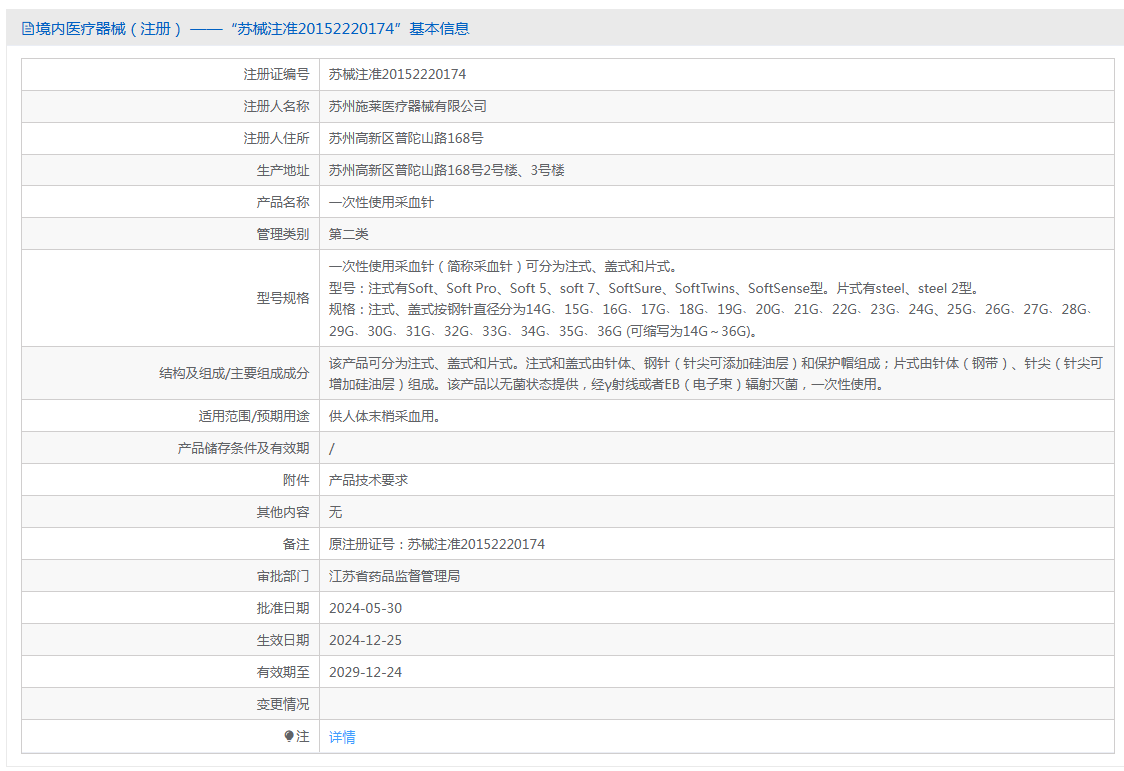The height and width of the screenshot is (771, 1124).
Task: Select the value 苏械注准20152220174 in 注册证编号 row
Action: tap(397, 75)
